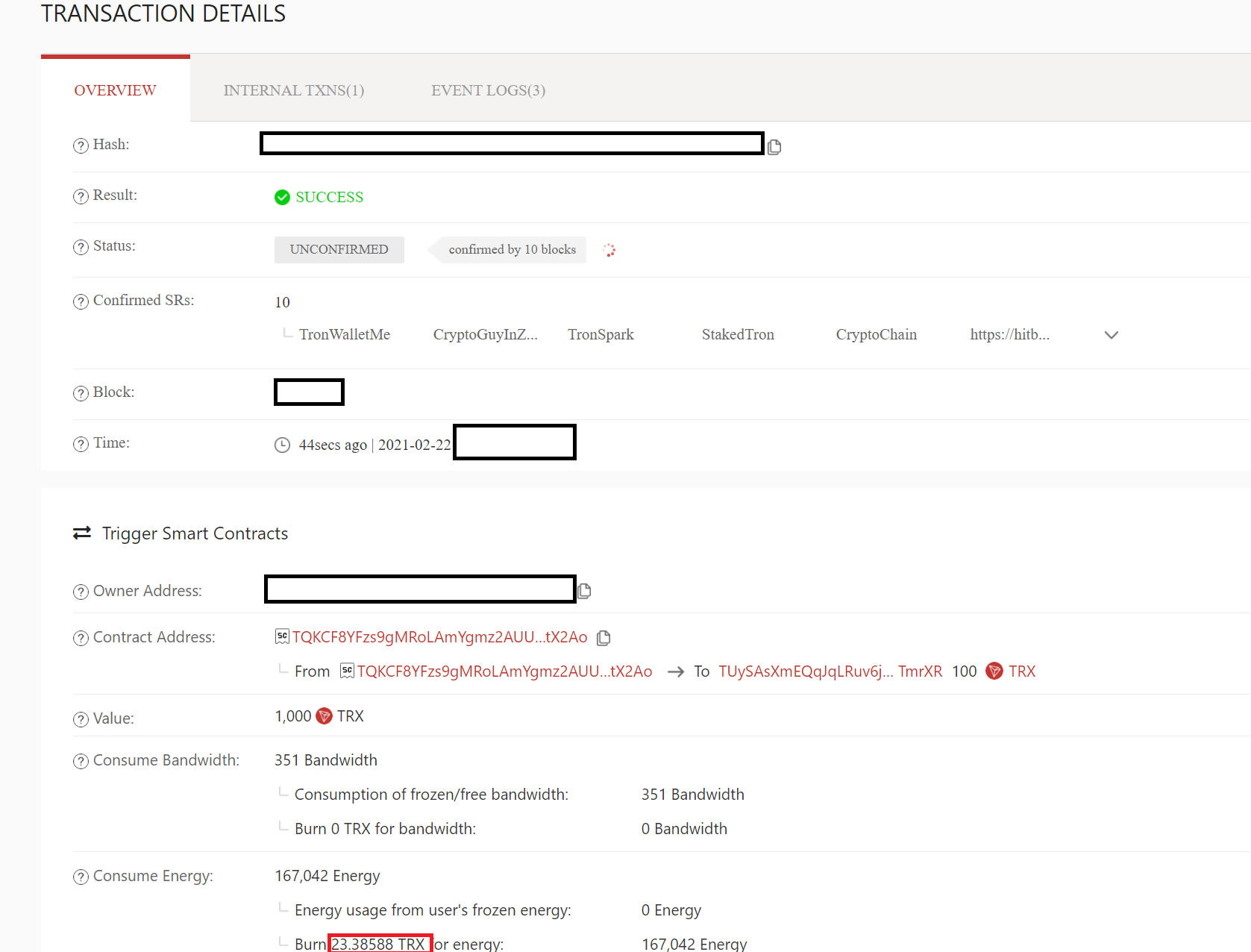Click the Confirmed SRs count '10'
1251x952 pixels.
click(x=282, y=302)
